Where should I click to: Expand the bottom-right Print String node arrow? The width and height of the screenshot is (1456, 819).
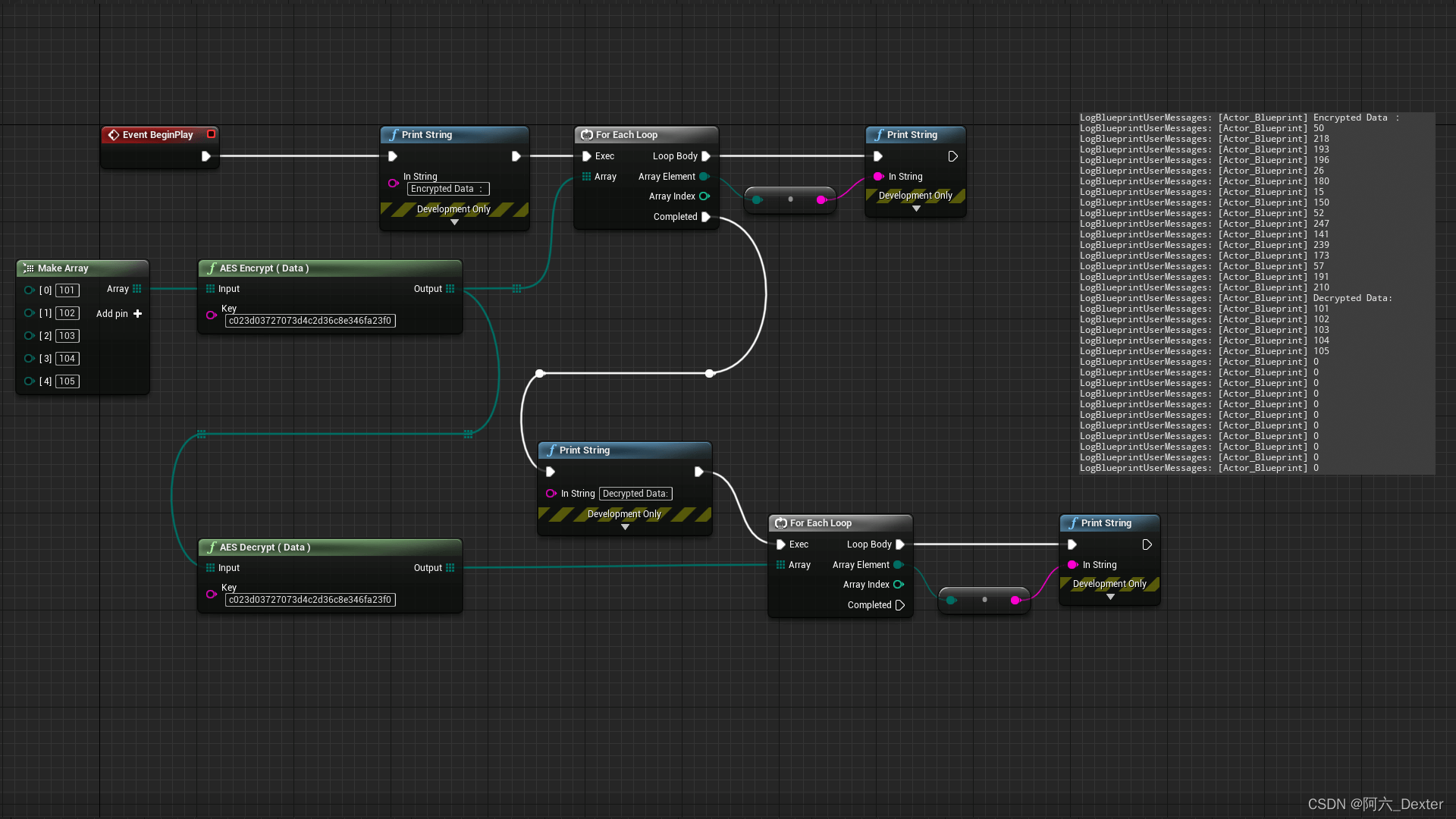(1110, 598)
